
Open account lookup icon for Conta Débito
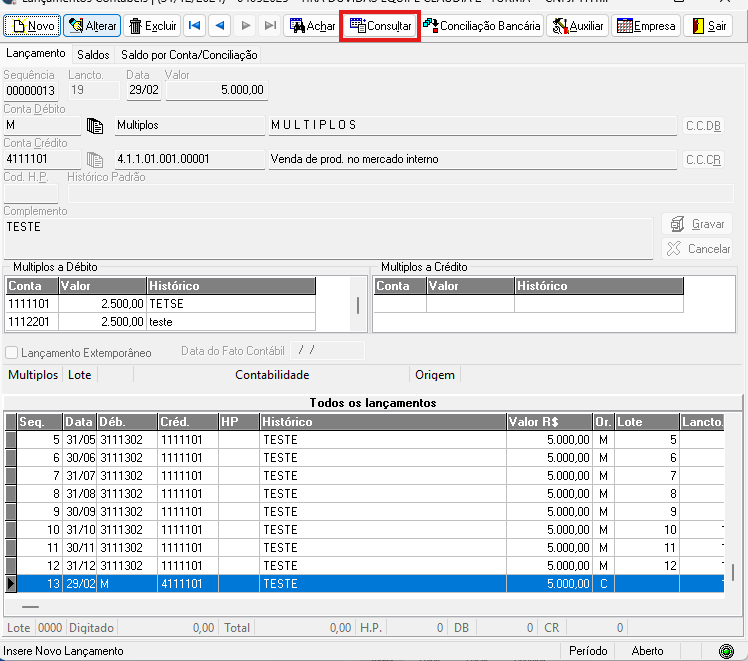95,126
